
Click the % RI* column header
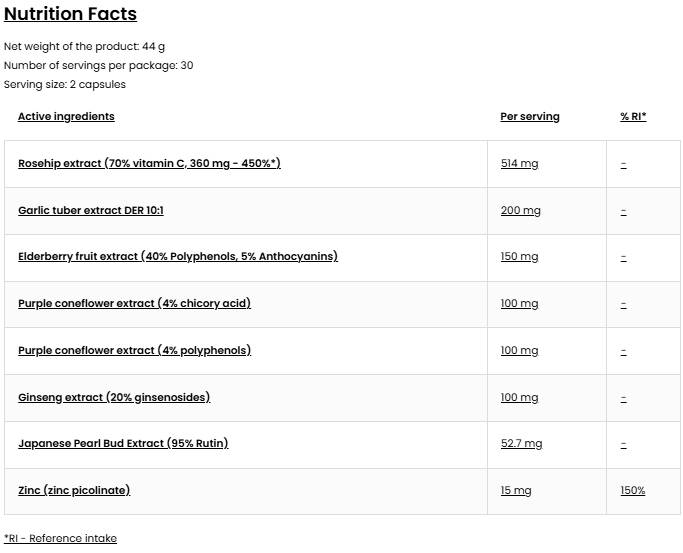[x=633, y=117]
